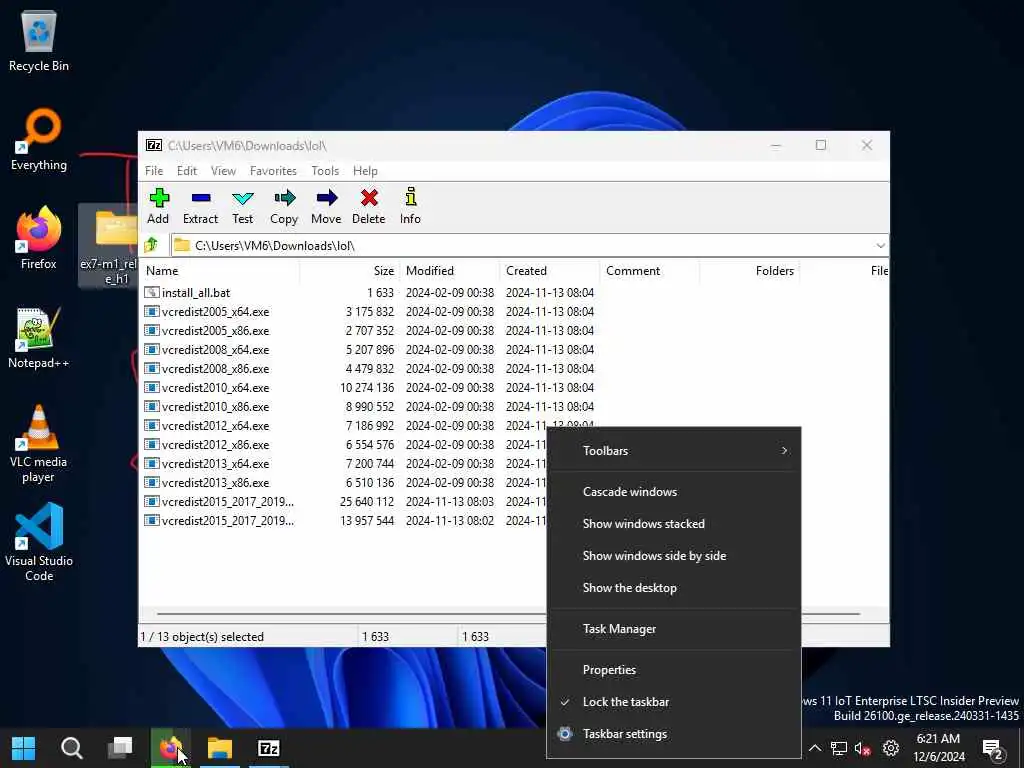This screenshot has height=768, width=1024.
Task: Sort by Name column header
Action: click(x=221, y=270)
